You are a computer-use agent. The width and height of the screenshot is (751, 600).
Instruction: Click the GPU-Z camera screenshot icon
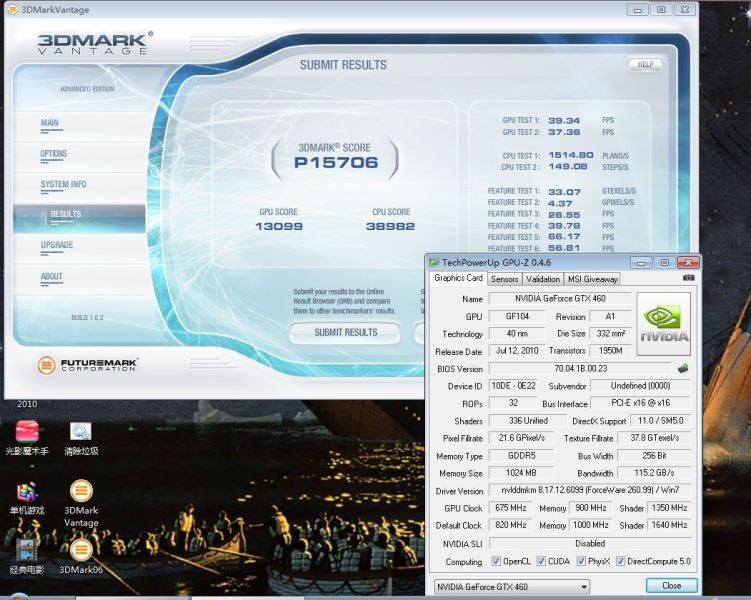point(687,279)
